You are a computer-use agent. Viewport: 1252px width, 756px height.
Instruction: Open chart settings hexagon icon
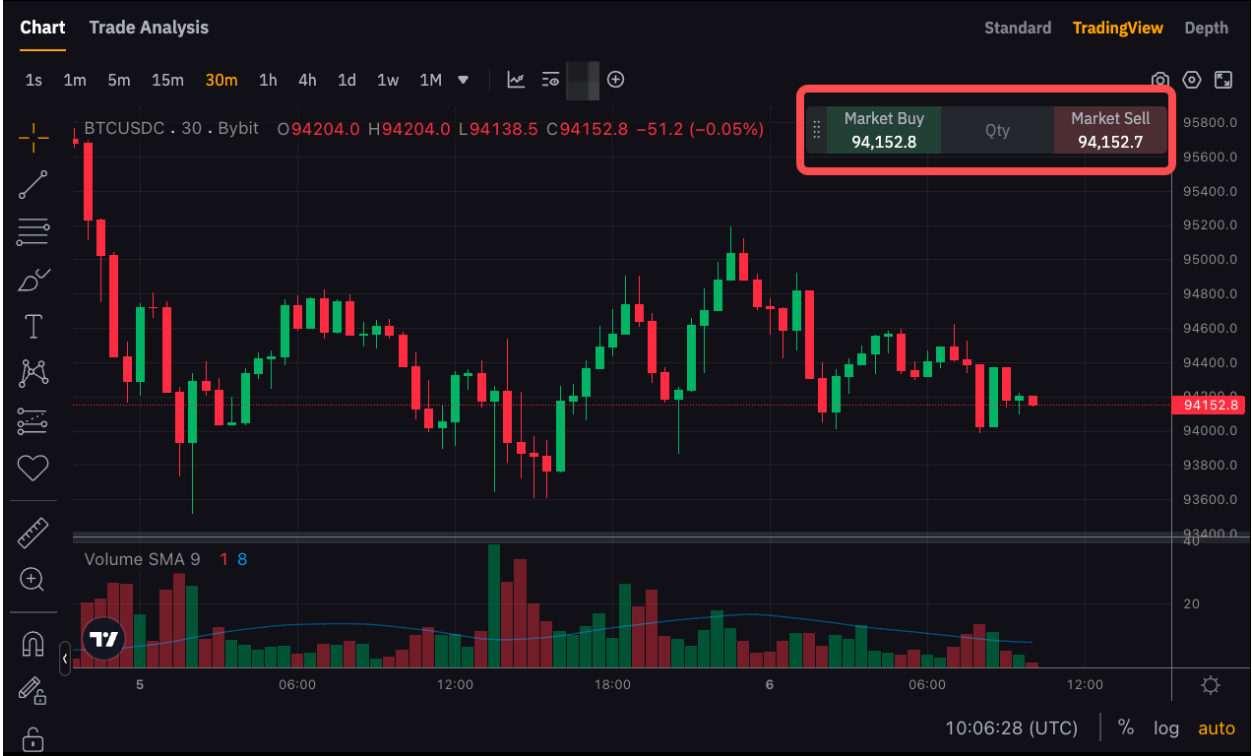click(x=1191, y=80)
